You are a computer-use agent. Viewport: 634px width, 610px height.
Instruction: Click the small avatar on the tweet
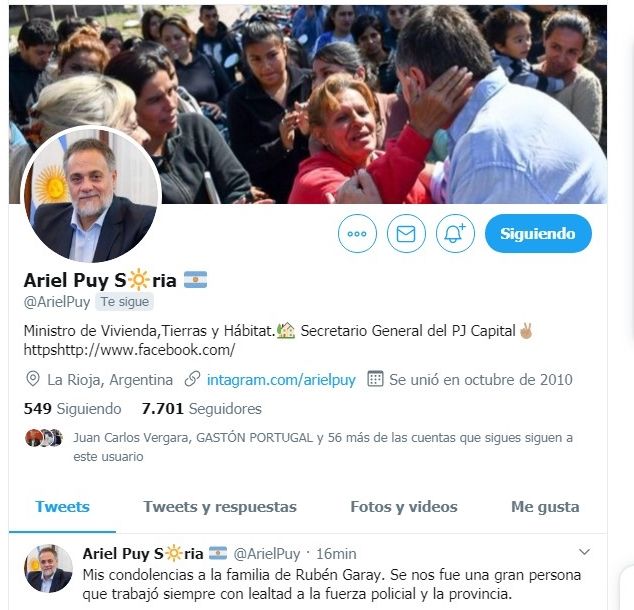(x=49, y=568)
